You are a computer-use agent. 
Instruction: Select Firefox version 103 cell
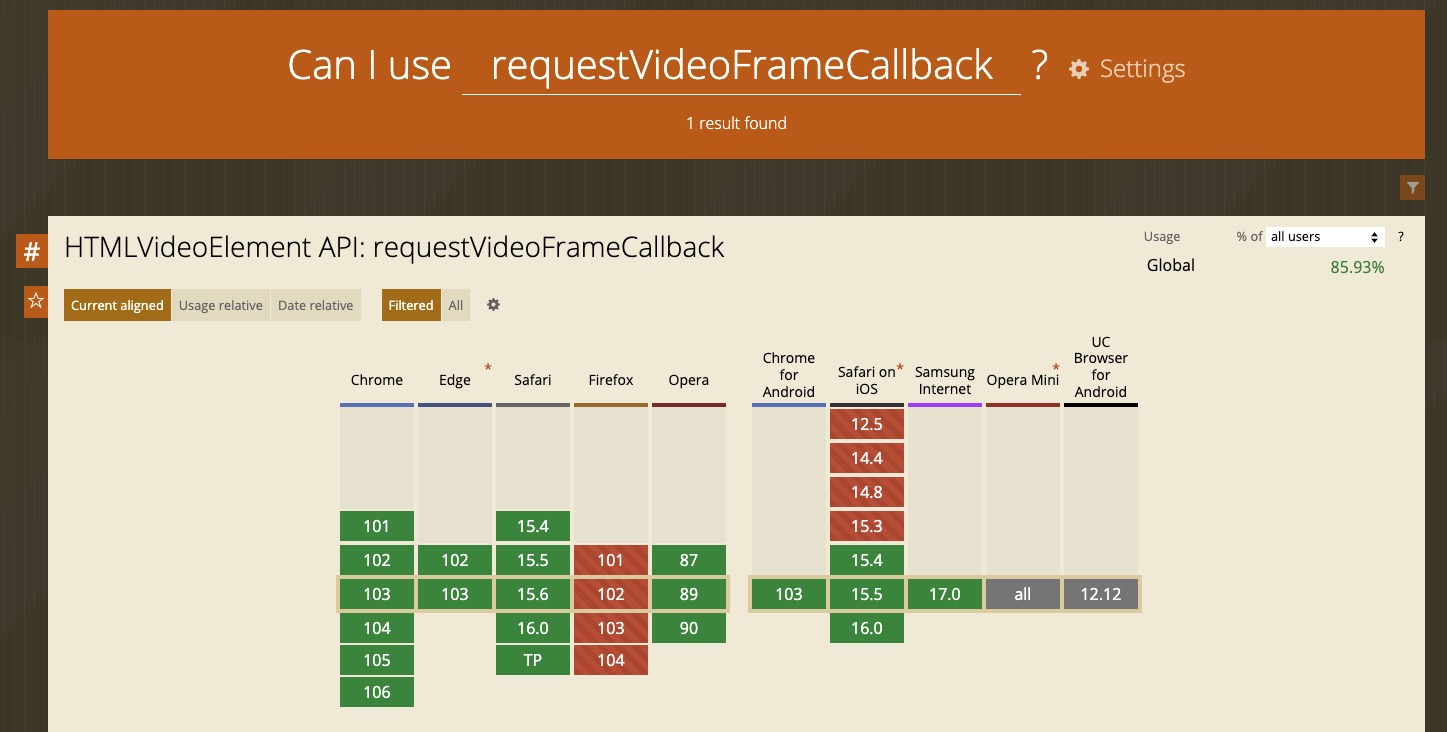pyautogui.click(x=611, y=628)
